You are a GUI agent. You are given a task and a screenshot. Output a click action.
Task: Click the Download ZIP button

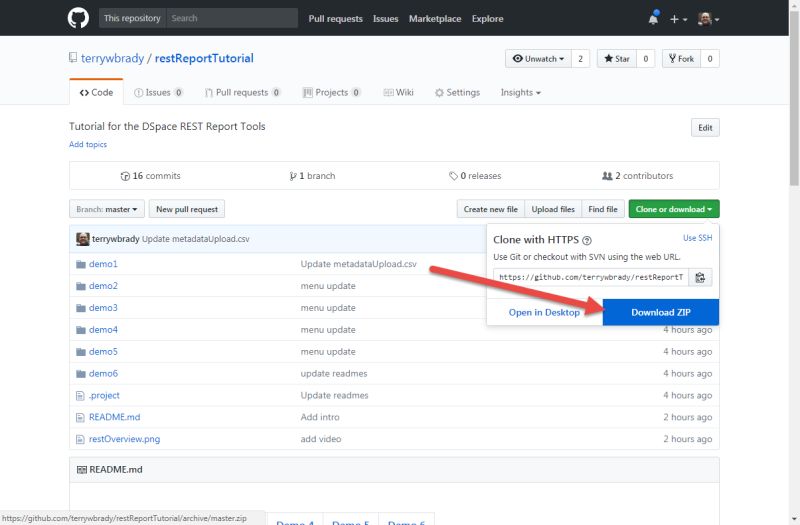point(661,312)
